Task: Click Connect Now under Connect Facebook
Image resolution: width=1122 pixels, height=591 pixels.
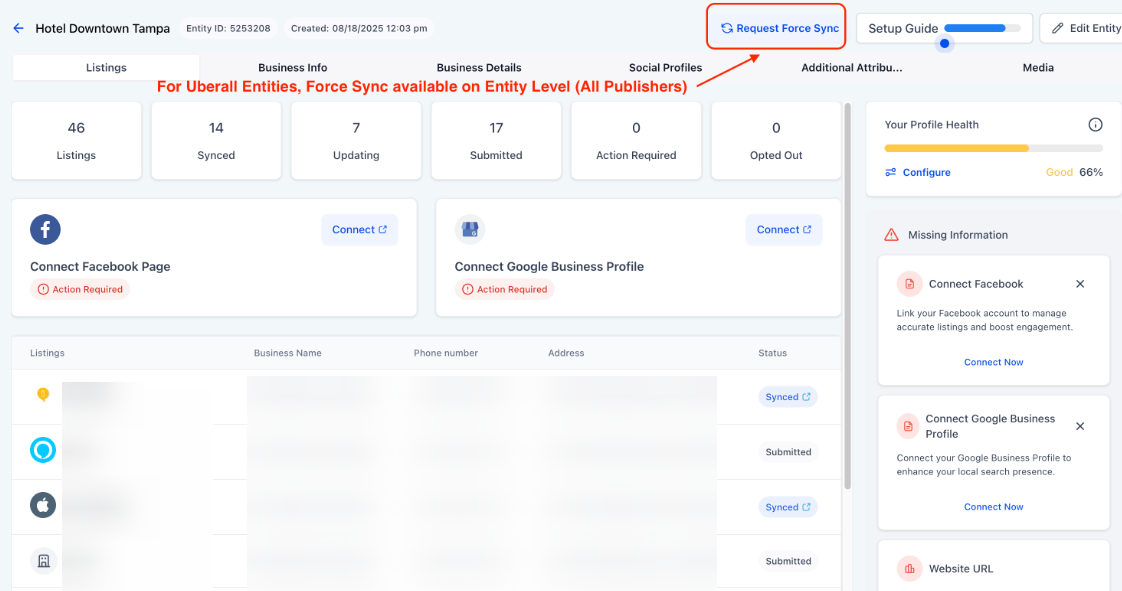Action: coord(993,362)
